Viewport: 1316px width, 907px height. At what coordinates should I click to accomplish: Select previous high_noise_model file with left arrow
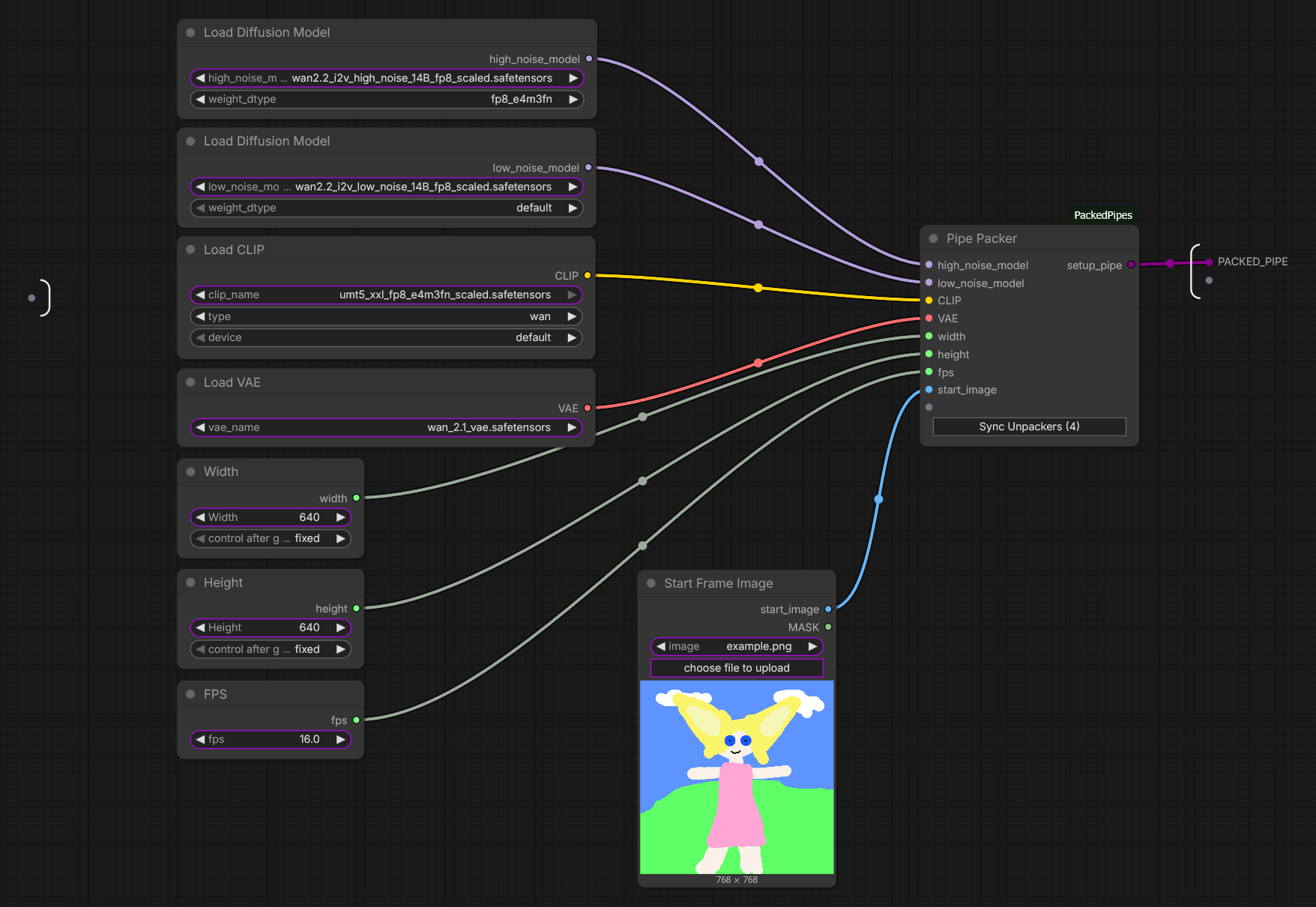coord(200,78)
